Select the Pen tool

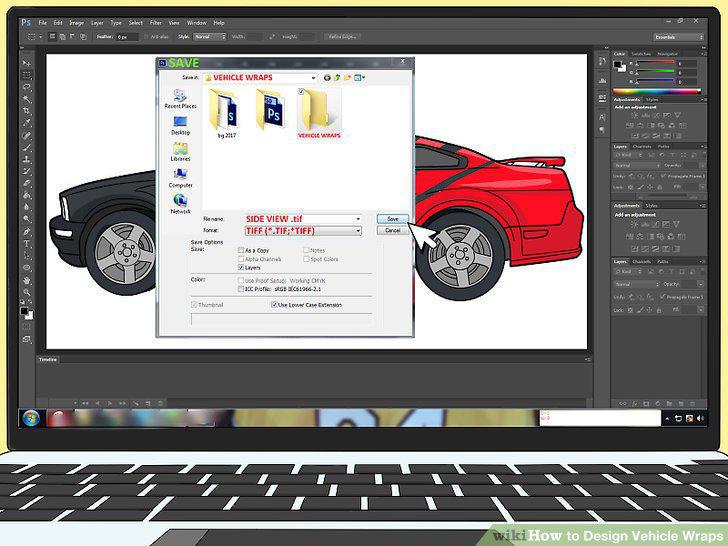coord(26,232)
